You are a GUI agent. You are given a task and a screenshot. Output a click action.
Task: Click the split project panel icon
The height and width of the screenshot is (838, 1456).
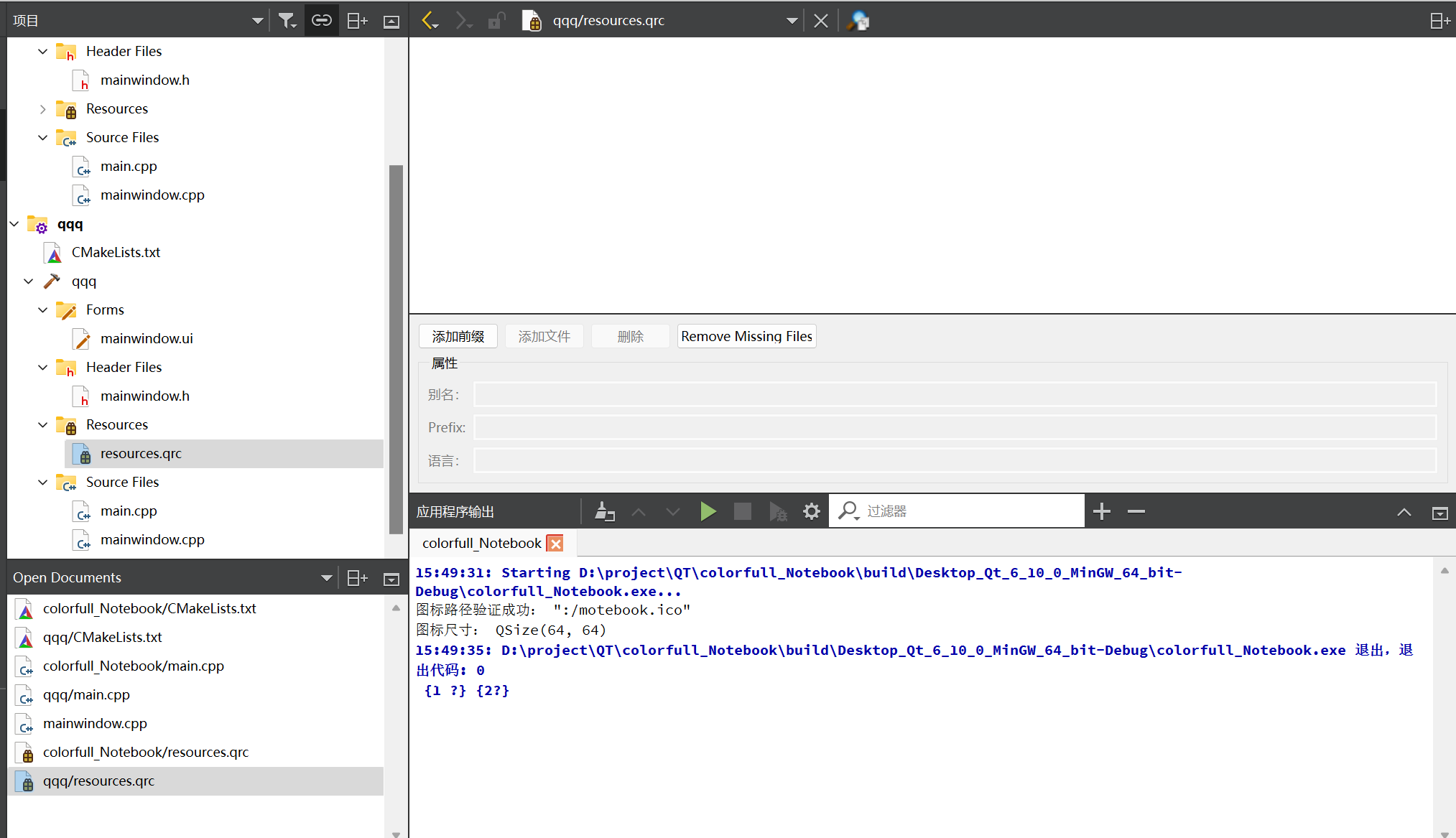click(357, 21)
